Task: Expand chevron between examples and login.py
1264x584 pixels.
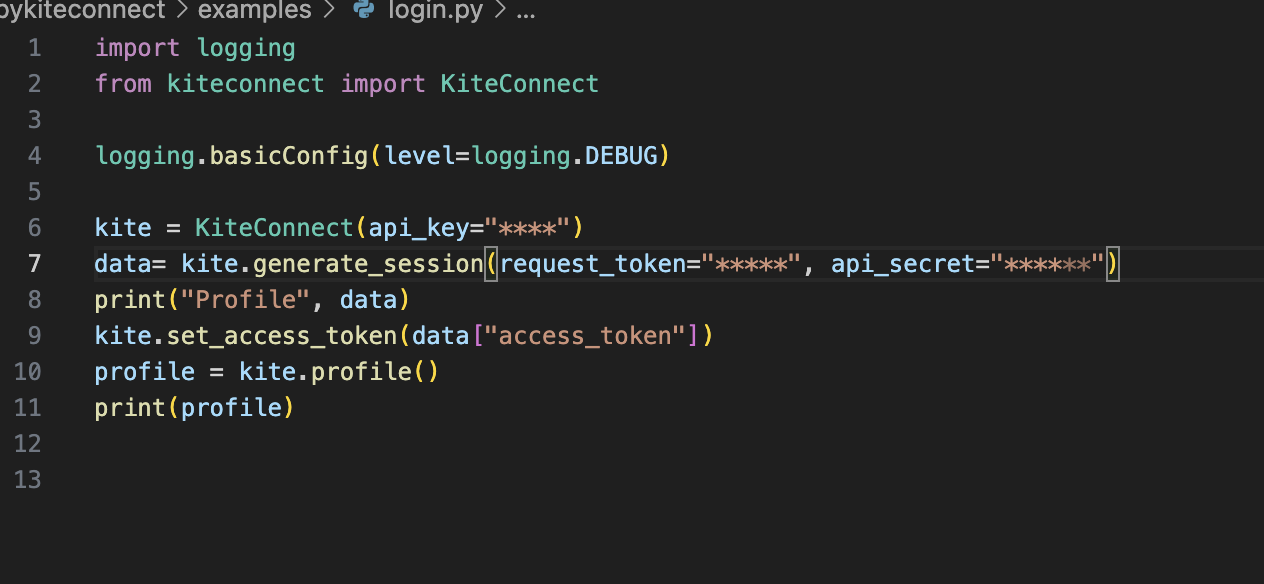Action: [x=332, y=11]
